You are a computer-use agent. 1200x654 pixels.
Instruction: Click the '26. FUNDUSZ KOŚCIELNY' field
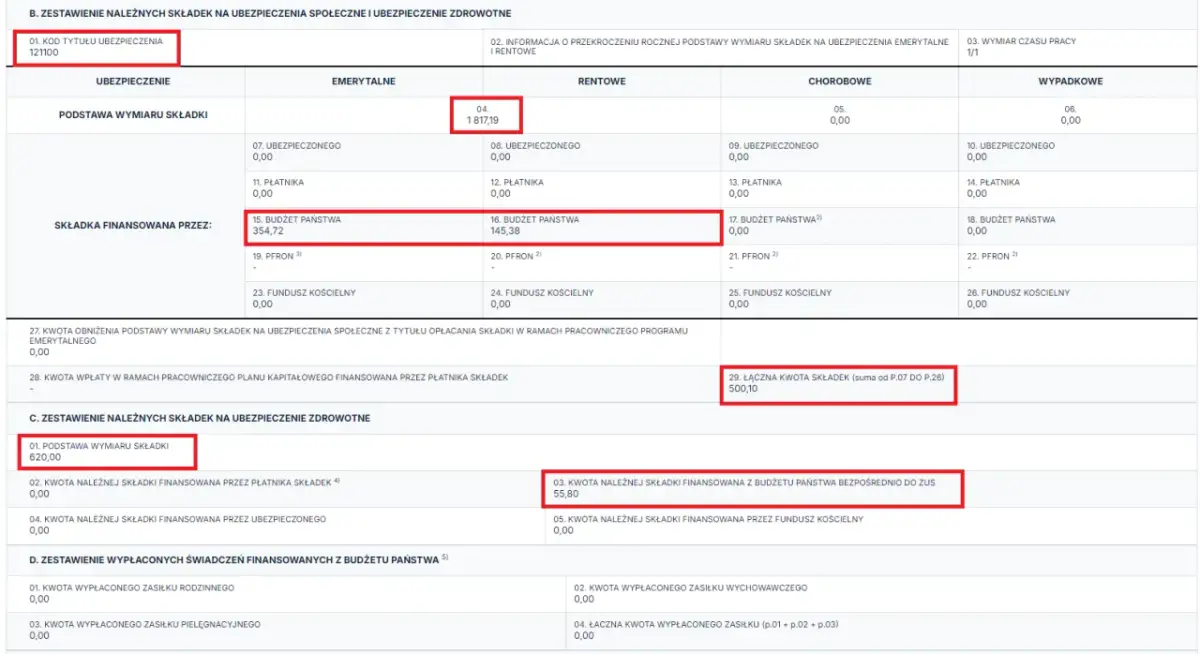(1078, 298)
